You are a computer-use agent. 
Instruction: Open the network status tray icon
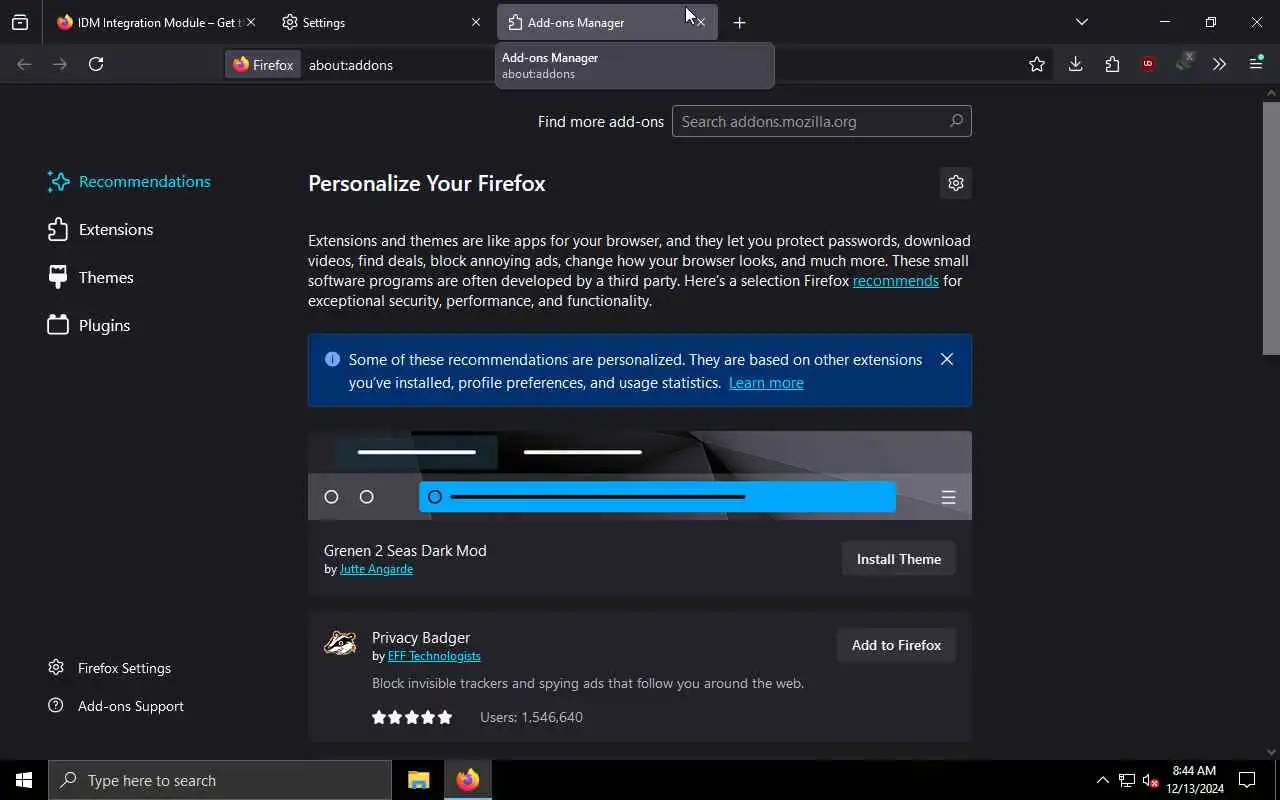(x=1127, y=780)
